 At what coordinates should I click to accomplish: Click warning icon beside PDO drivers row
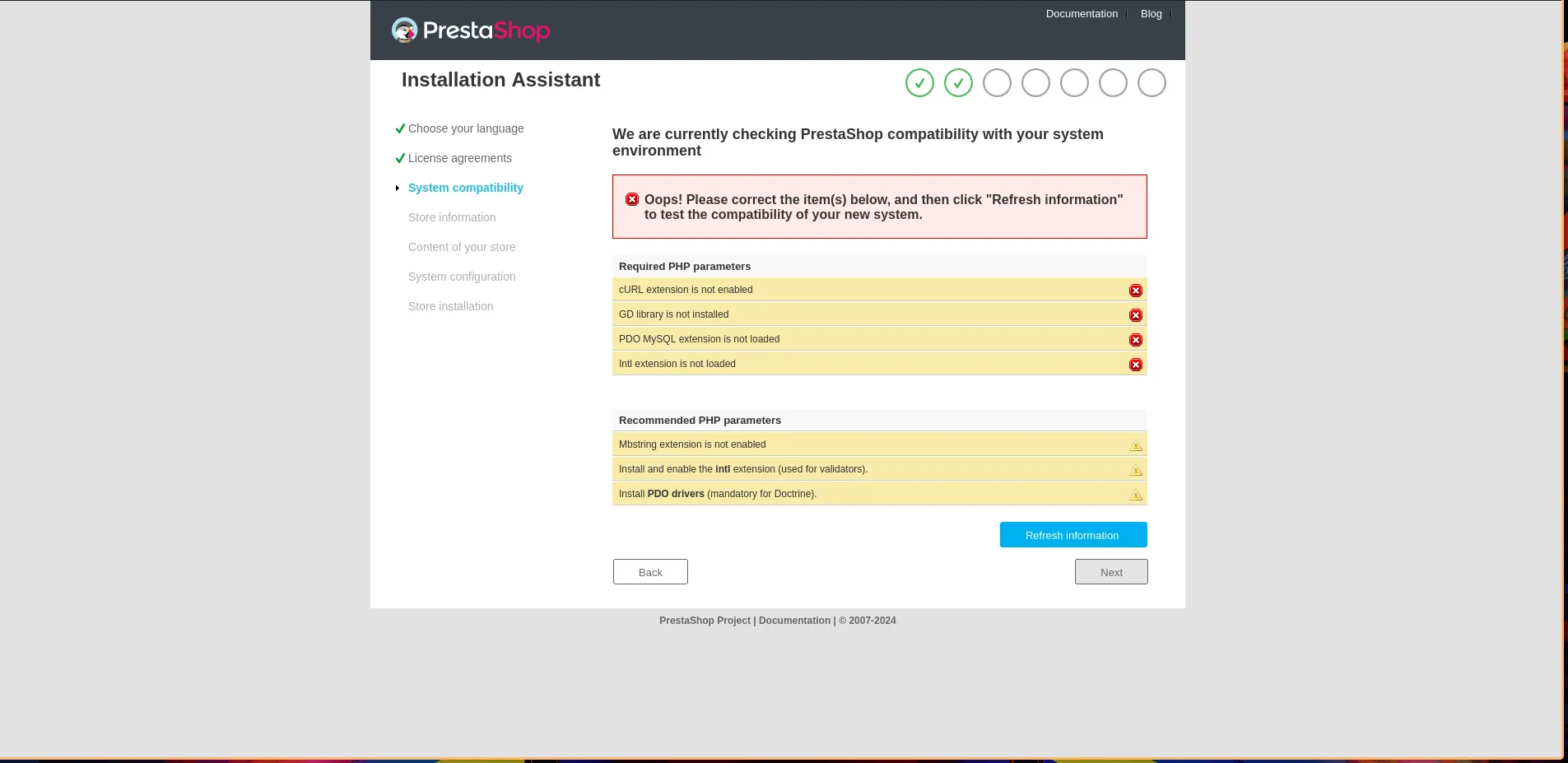click(1136, 495)
